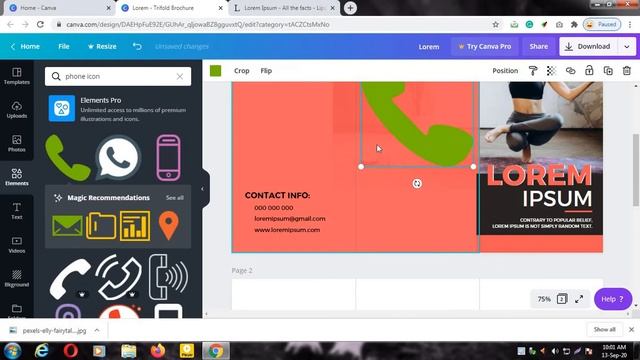Image resolution: width=640 pixels, height=360 pixels.
Task: Open the browser extensions puzzle icon
Action: pyautogui.click(x=574, y=24)
